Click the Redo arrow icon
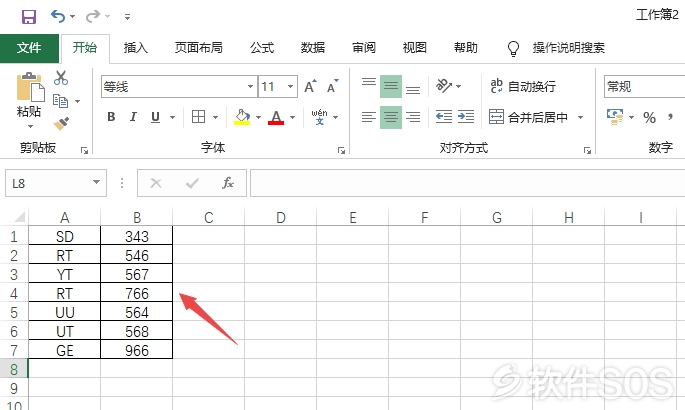The image size is (685, 410). click(93, 17)
